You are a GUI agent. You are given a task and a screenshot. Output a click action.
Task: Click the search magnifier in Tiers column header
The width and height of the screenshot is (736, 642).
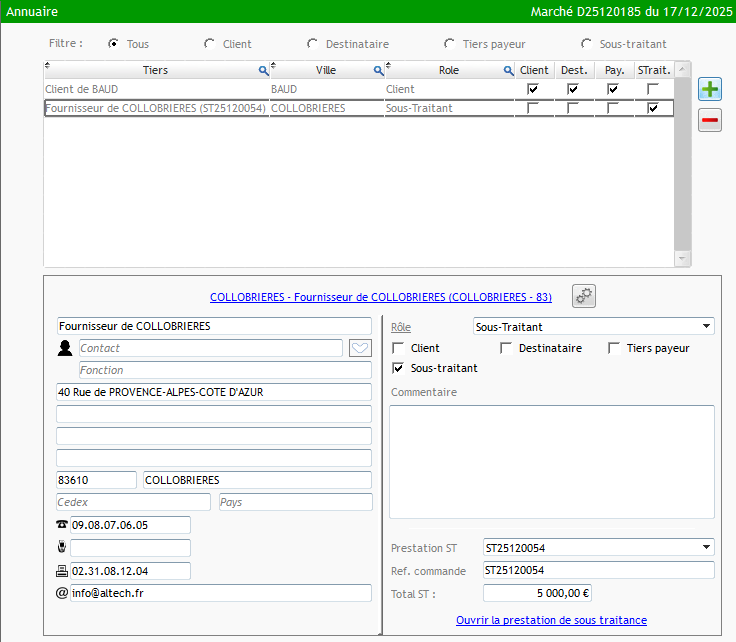coord(264,71)
